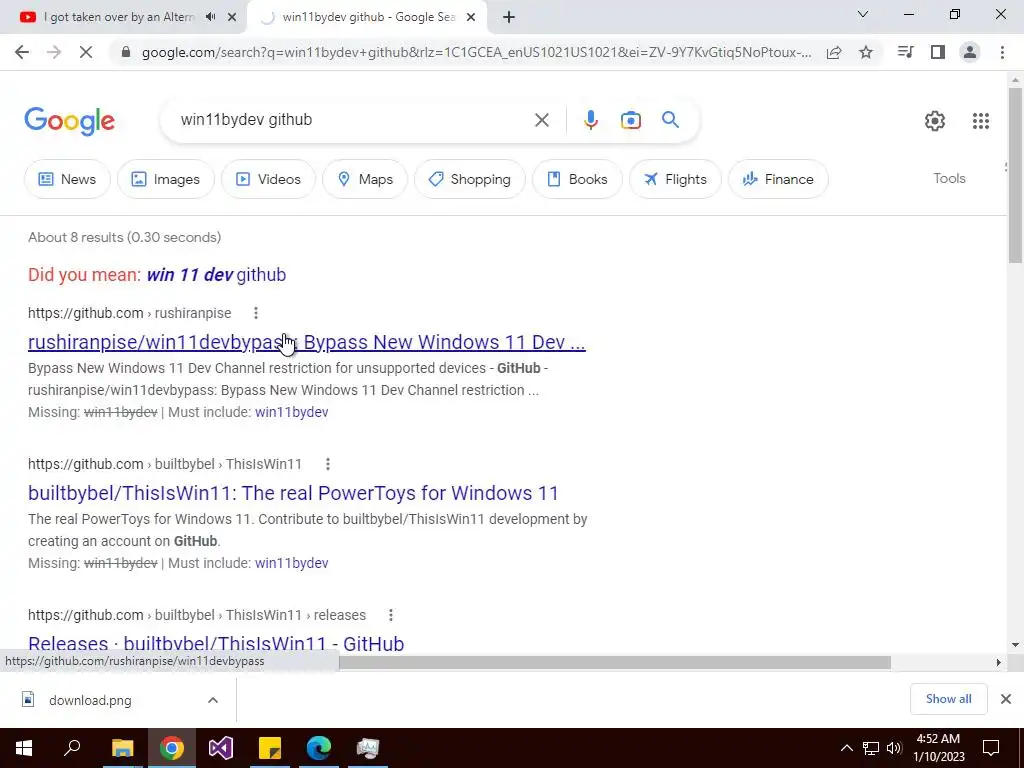Click the share page icon in address bar
This screenshot has height=768, width=1024.
(x=834, y=52)
